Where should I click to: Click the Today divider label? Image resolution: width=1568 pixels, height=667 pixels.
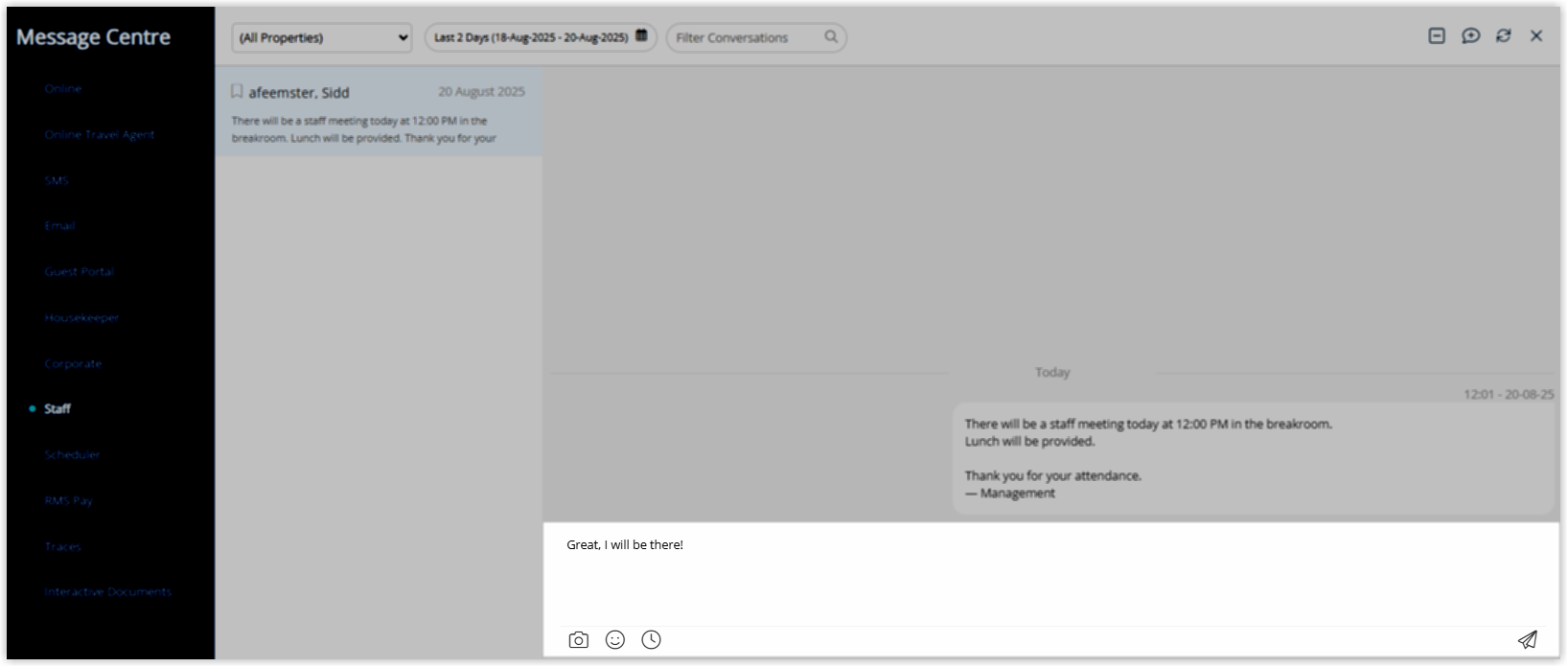1052,372
